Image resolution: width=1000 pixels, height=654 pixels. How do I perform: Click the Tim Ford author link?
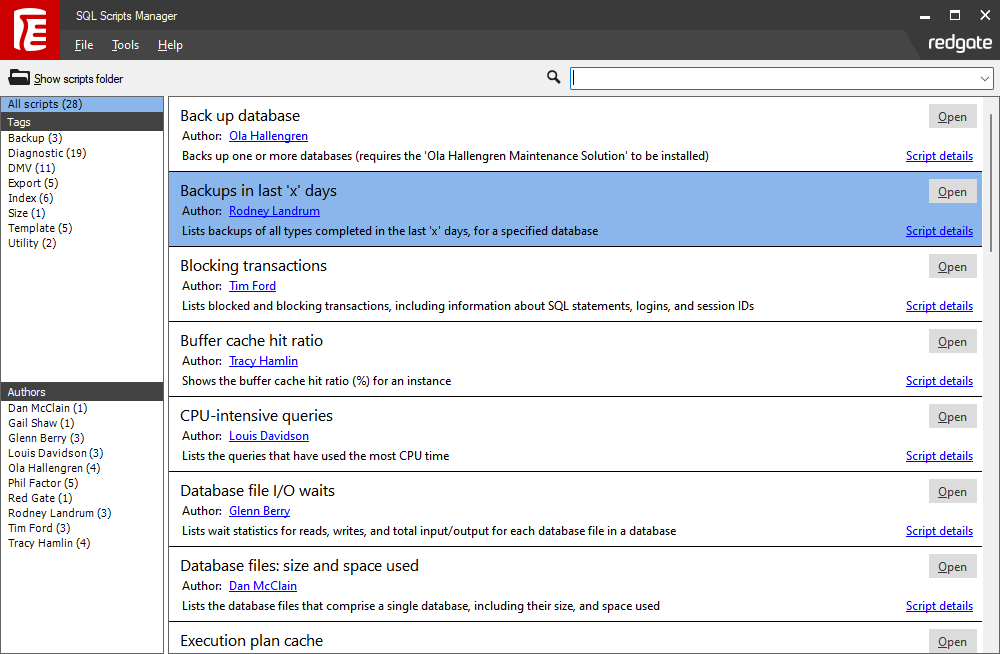pos(253,286)
